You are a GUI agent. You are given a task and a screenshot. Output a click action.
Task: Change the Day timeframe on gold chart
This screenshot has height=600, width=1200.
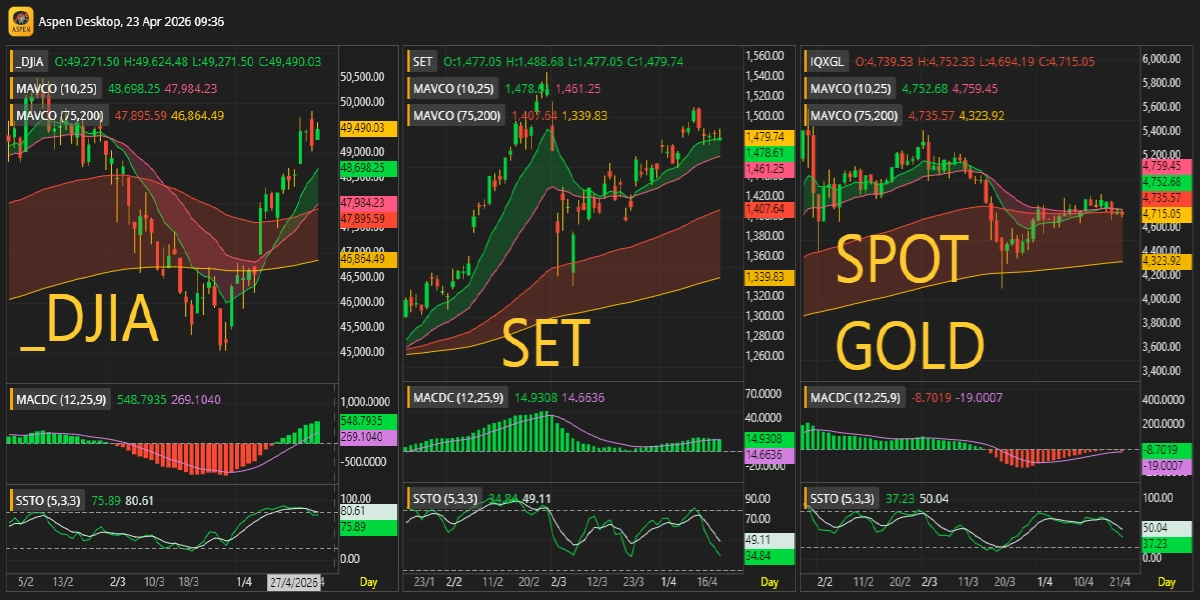(1167, 582)
